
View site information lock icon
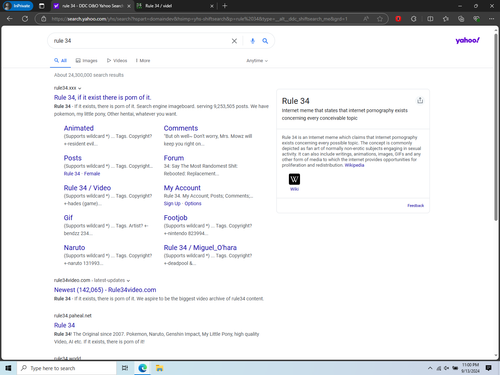coord(44,19)
